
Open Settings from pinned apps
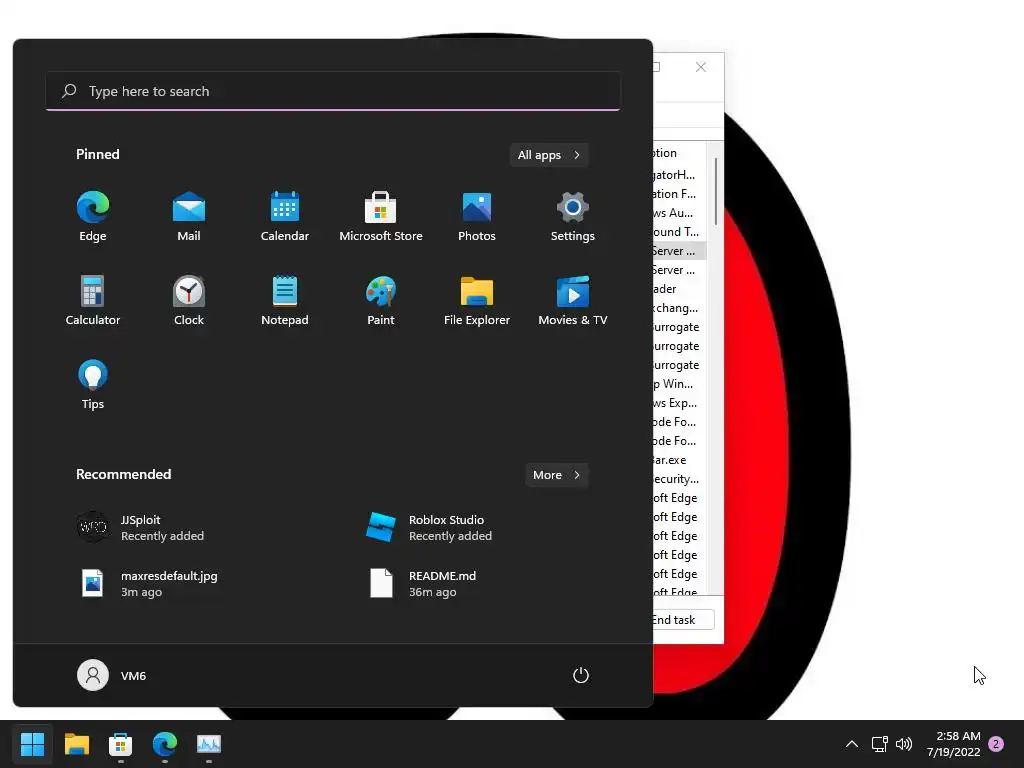573,217
